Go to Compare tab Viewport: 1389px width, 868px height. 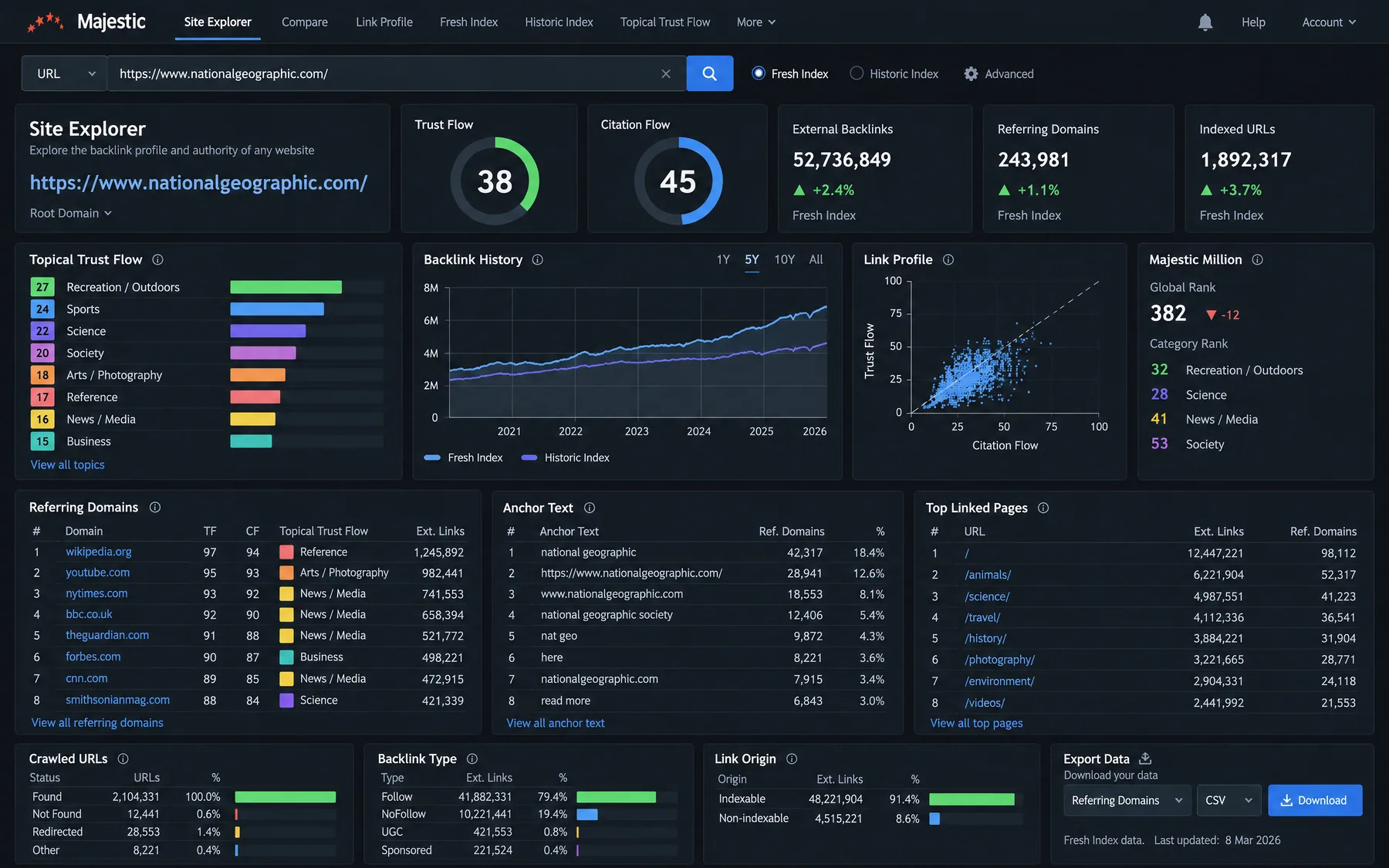[x=305, y=22]
